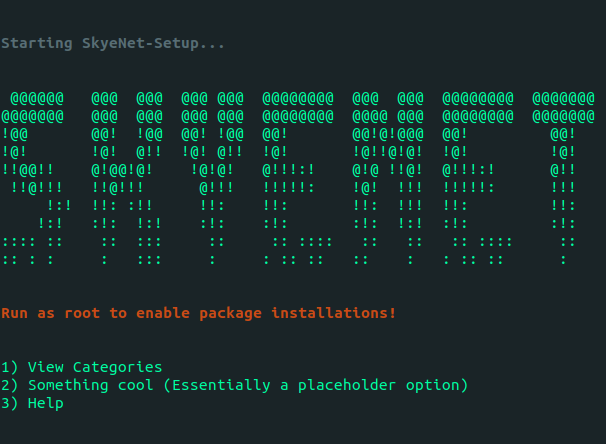Select the '2) Something cool' placeholder option
The image size is (606, 444).
235,385
